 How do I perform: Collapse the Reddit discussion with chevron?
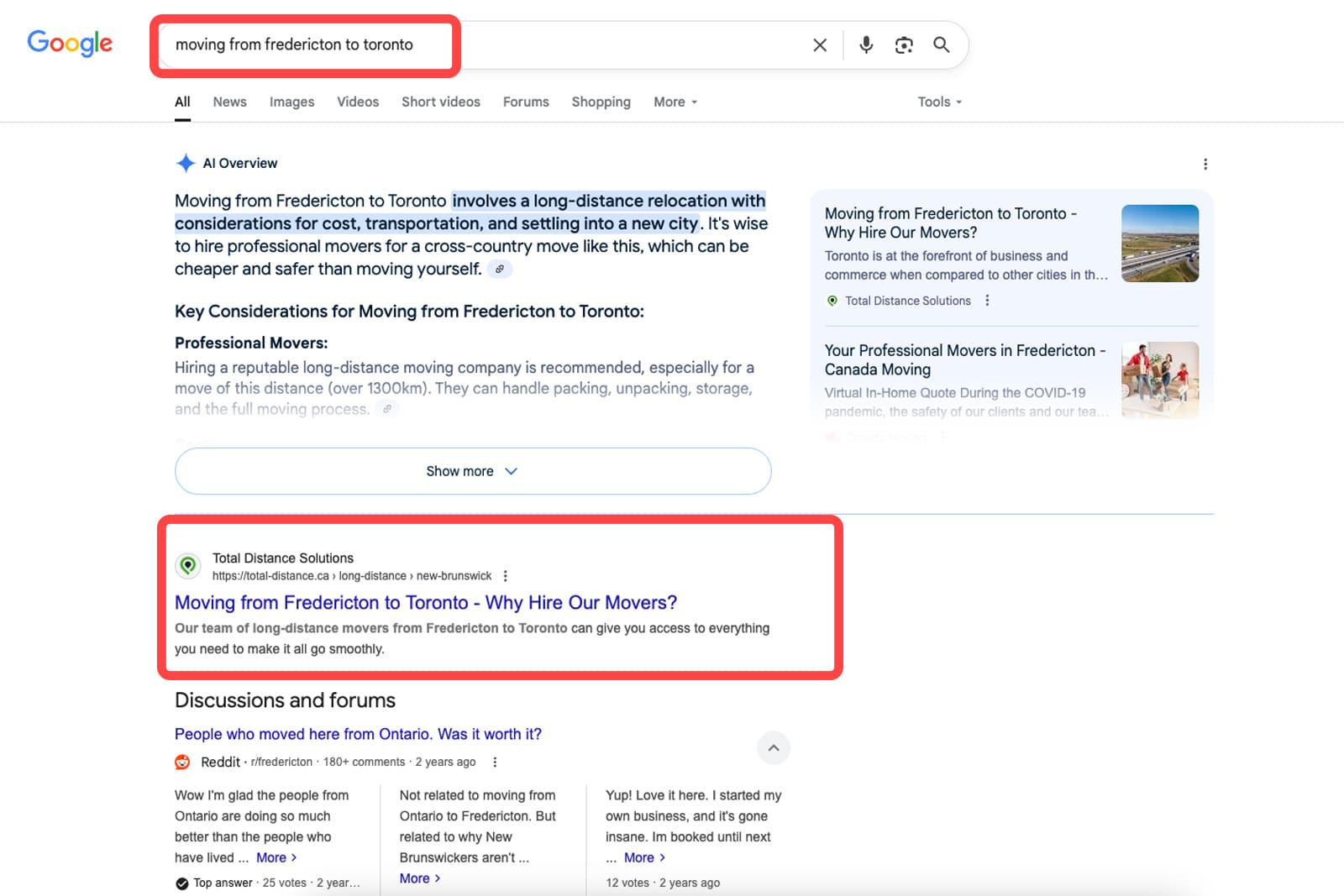[x=774, y=748]
